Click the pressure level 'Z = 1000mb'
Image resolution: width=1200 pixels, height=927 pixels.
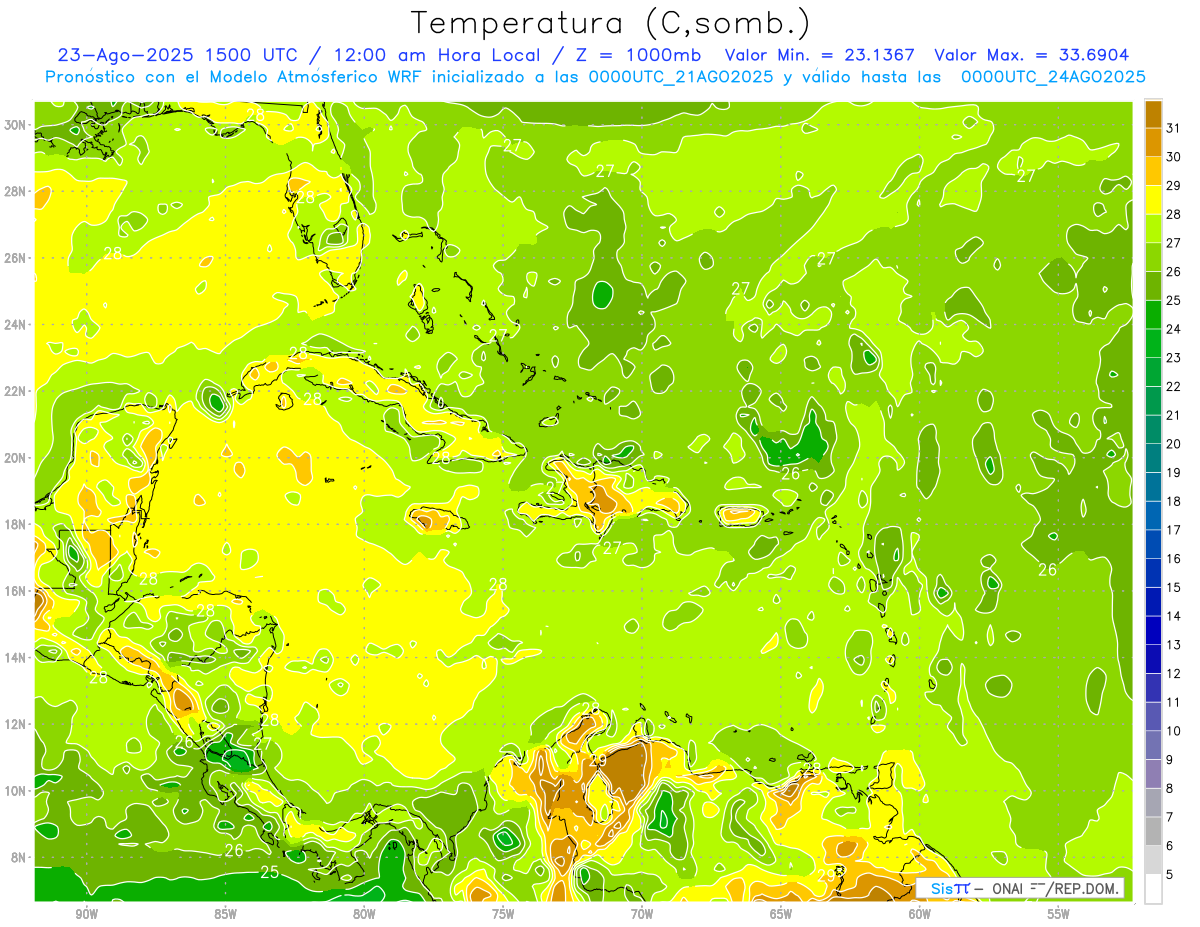tap(634, 55)
